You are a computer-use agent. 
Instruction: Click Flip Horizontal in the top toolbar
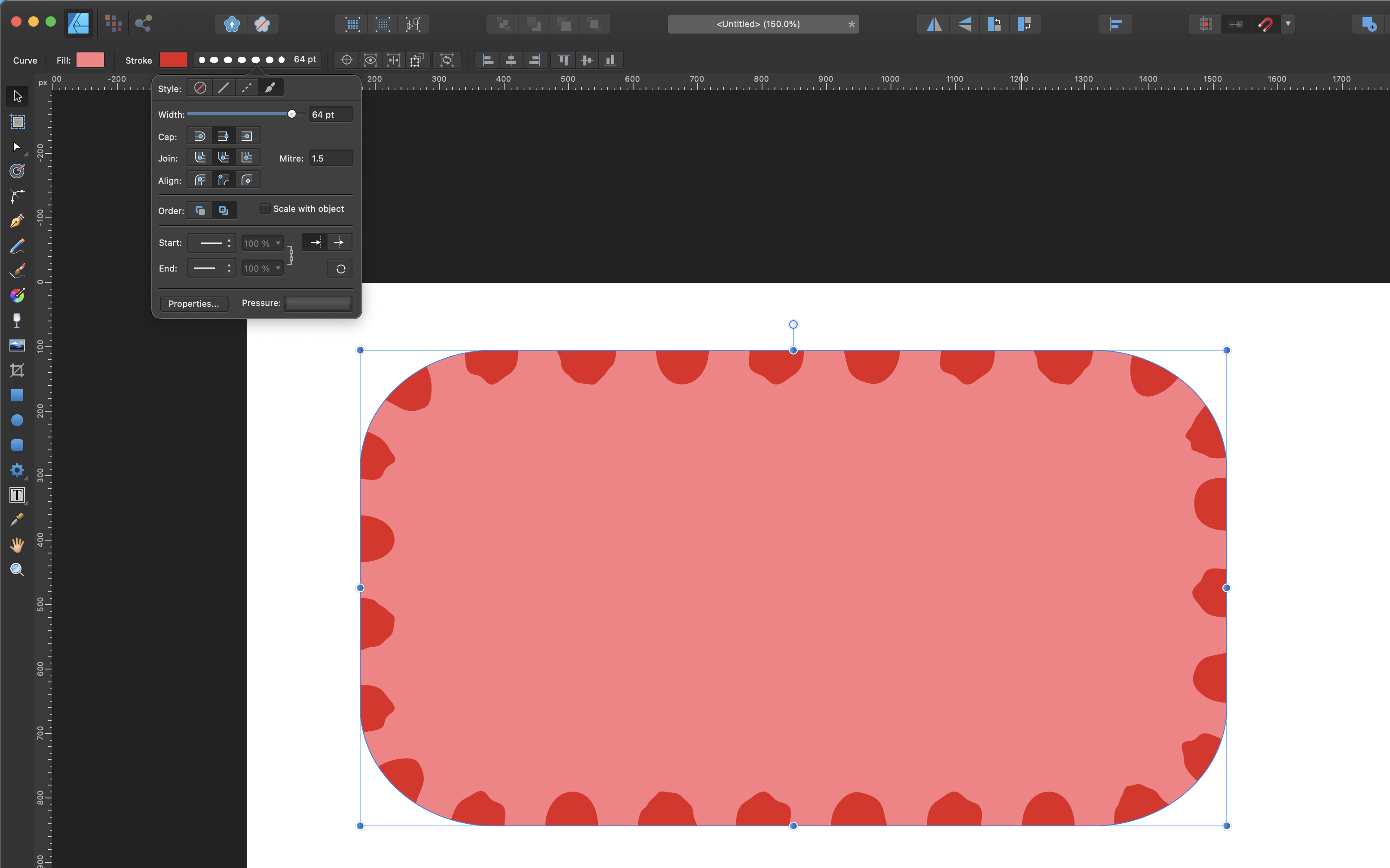[934, 24]
